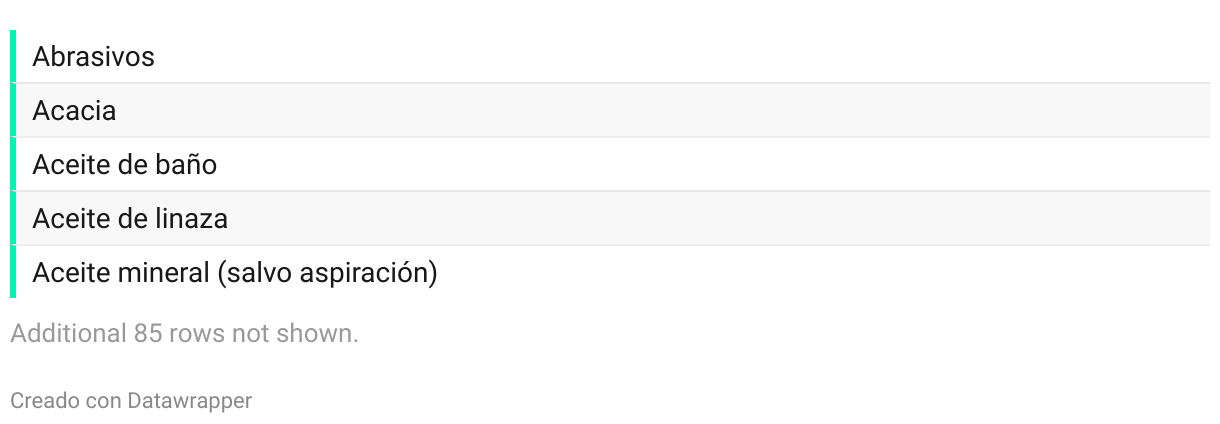
Task: Click the word 'mineral' in the last row
Action: (163, 273)
